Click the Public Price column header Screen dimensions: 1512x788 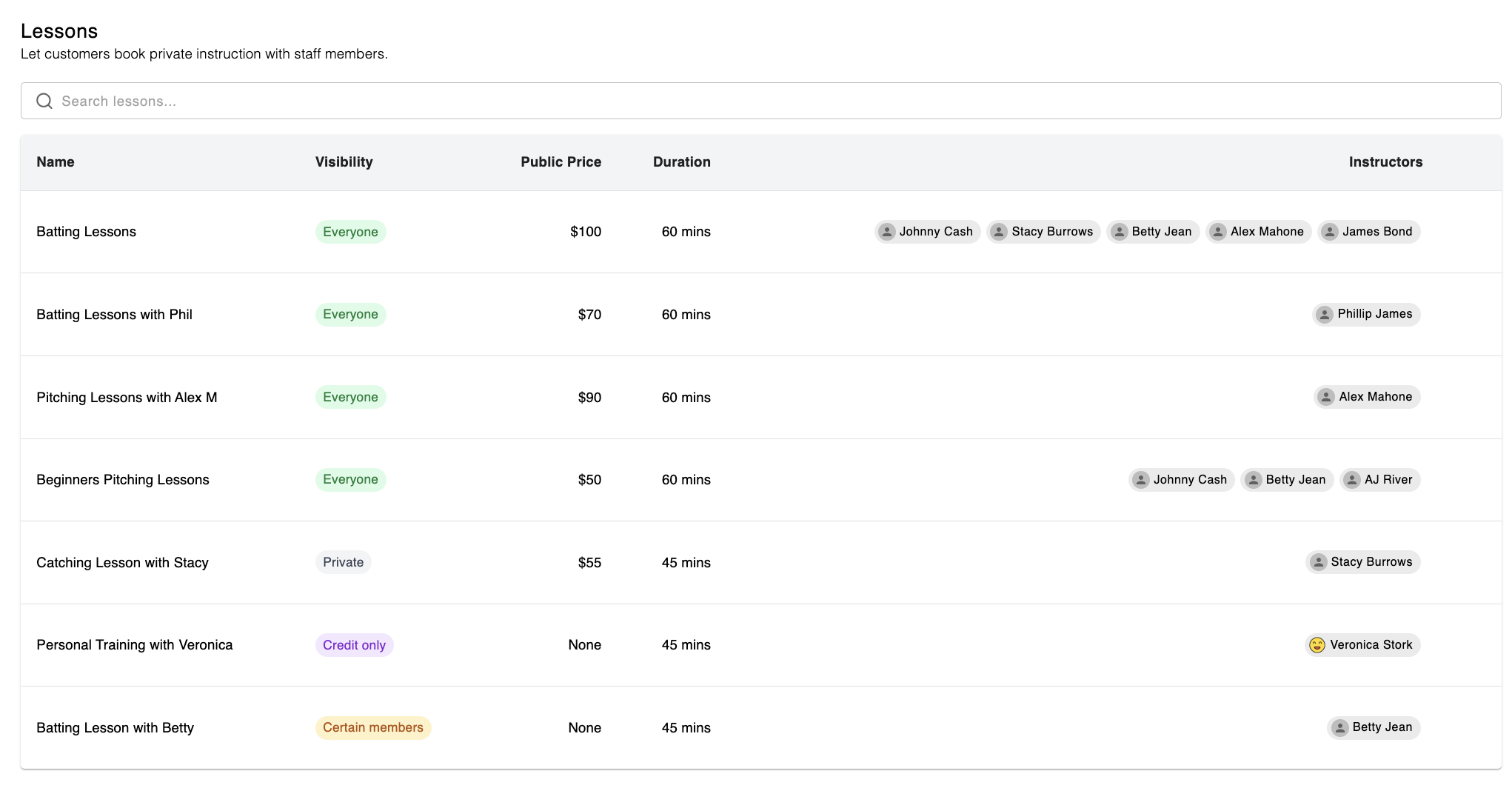click(x=561, y=162)
